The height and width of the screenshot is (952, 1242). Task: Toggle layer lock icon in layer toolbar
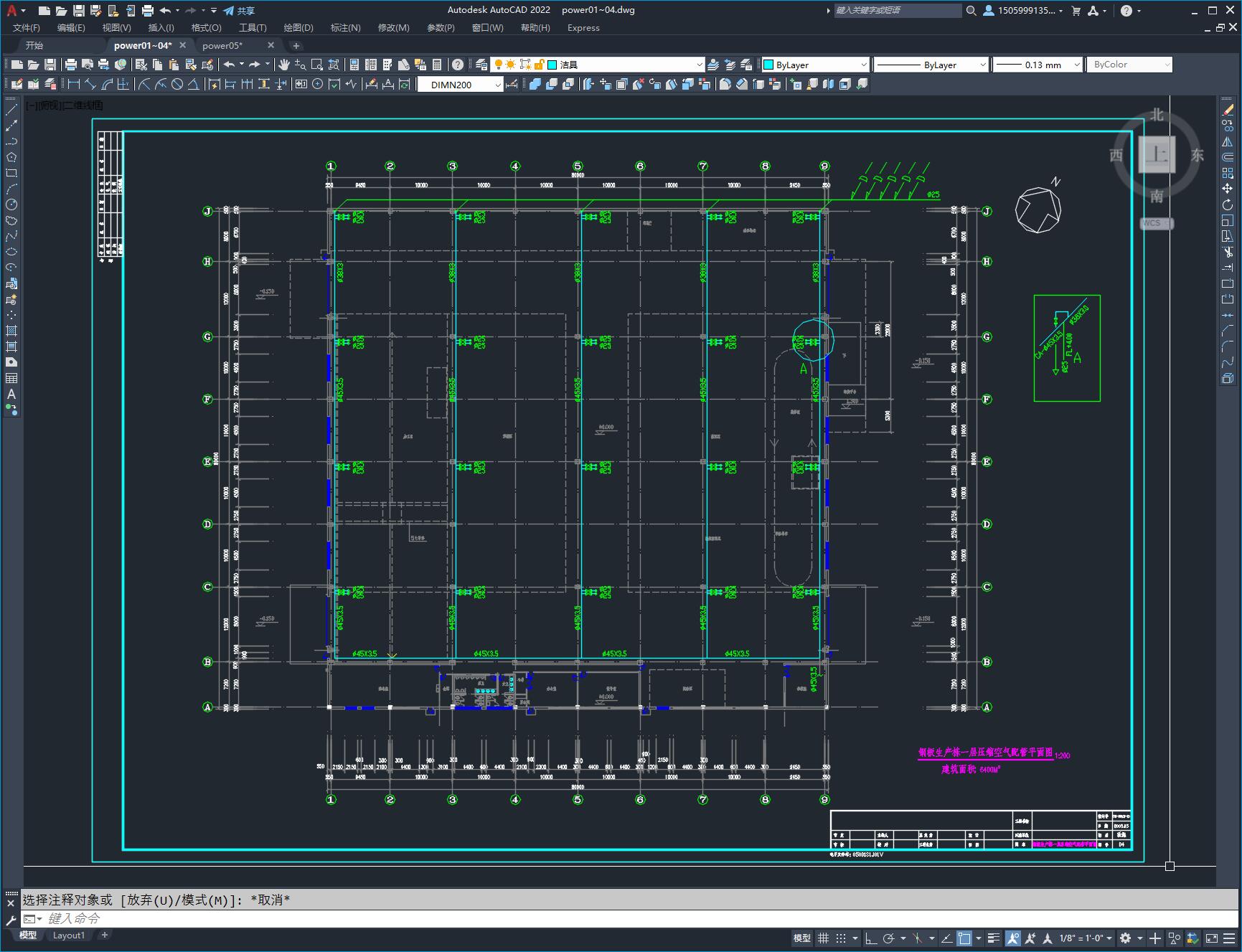point(539,65)
